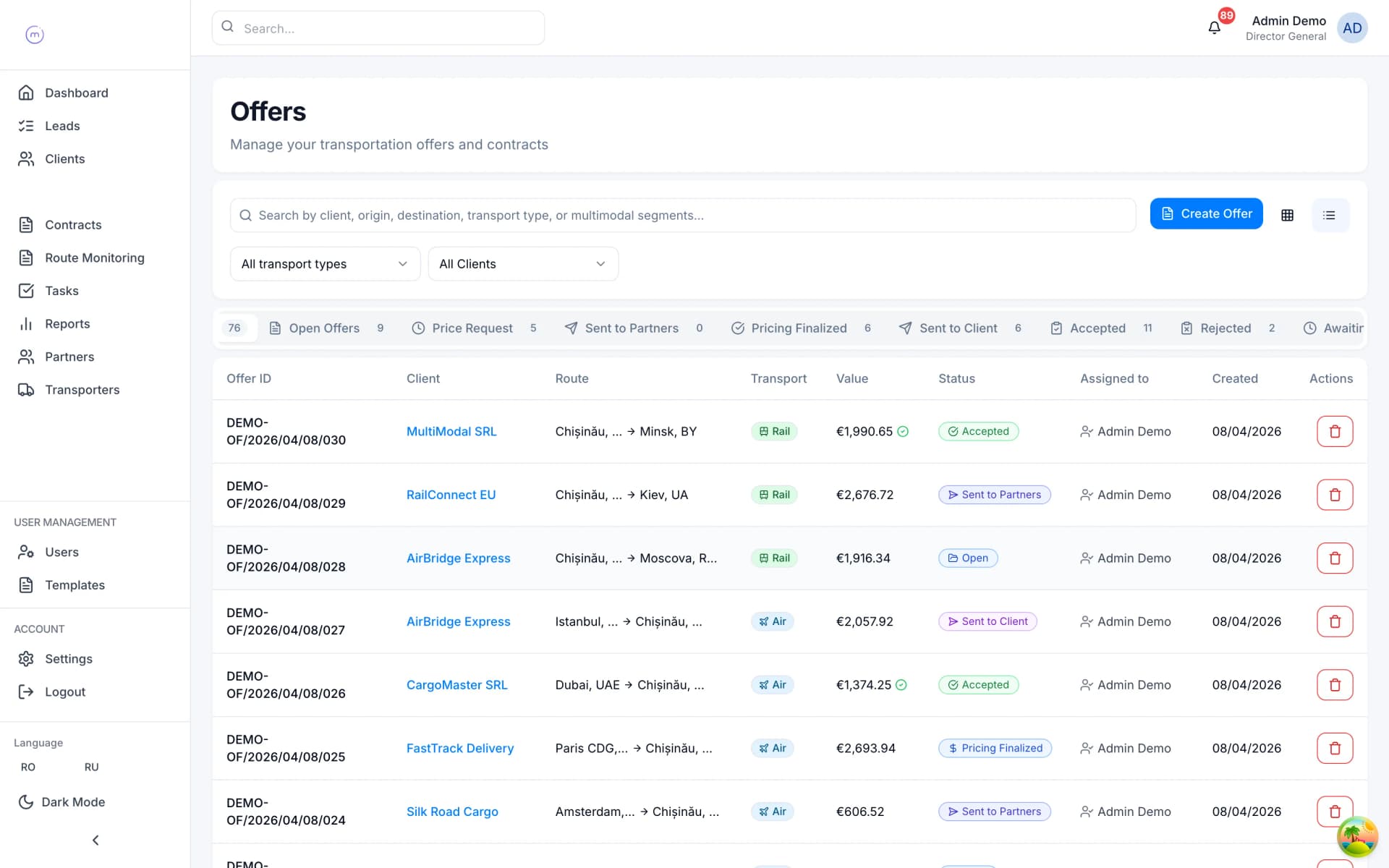
Task: Delete offer DEMO-OF/2026/04/08/029
Action: (x=1335, y=495)
